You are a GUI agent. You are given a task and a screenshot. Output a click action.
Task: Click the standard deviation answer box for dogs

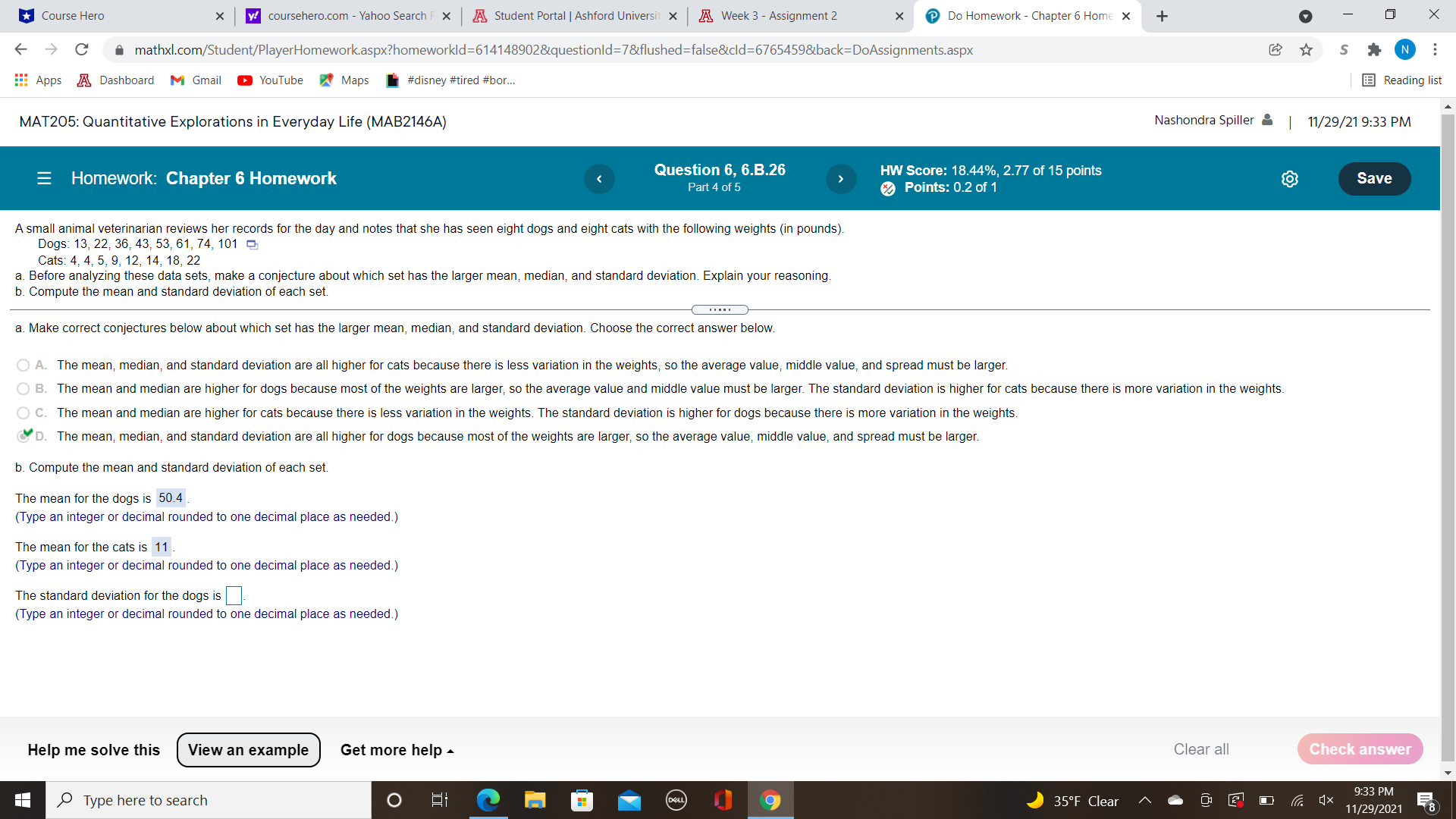point(233,595)
